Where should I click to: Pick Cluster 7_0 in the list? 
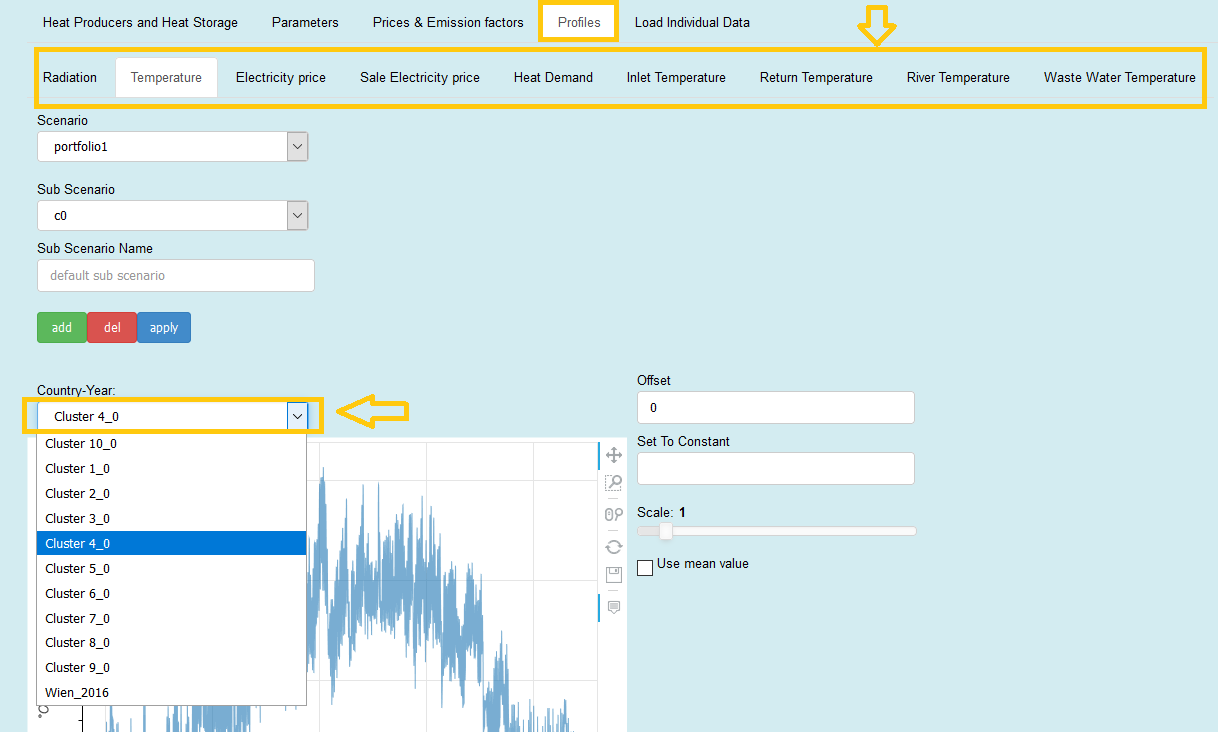click(171, 619)
